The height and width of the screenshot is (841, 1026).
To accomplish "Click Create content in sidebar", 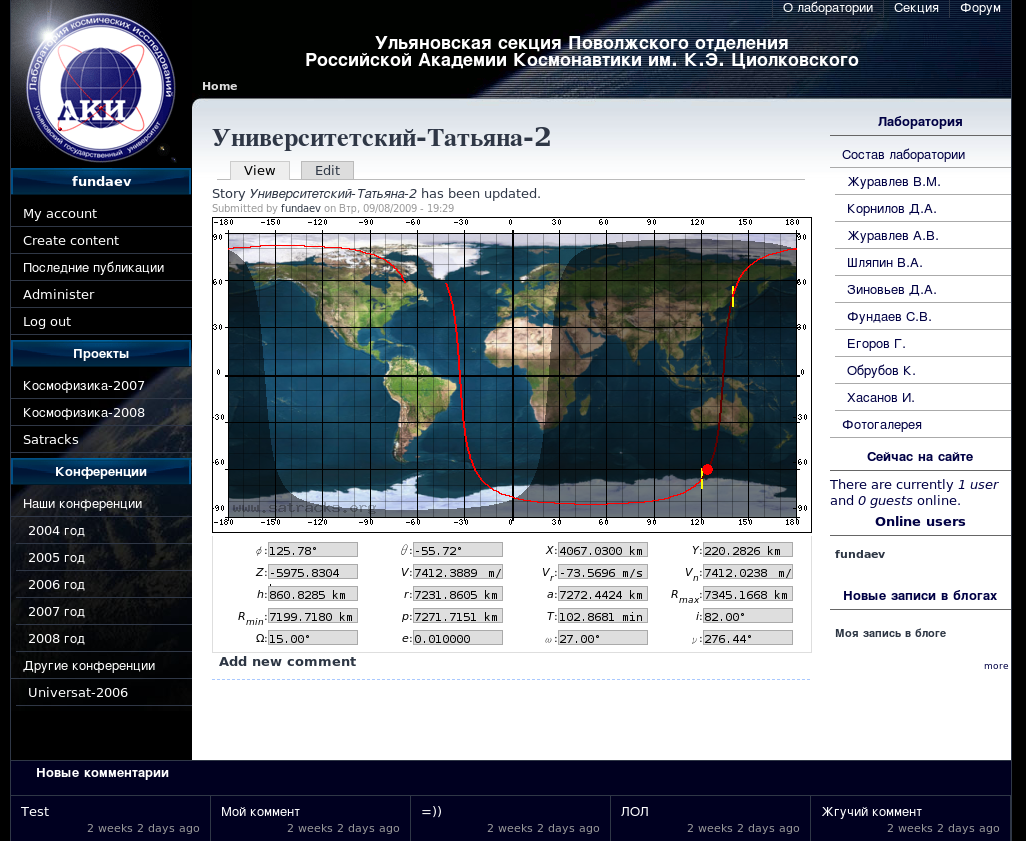I will [71, 241].
